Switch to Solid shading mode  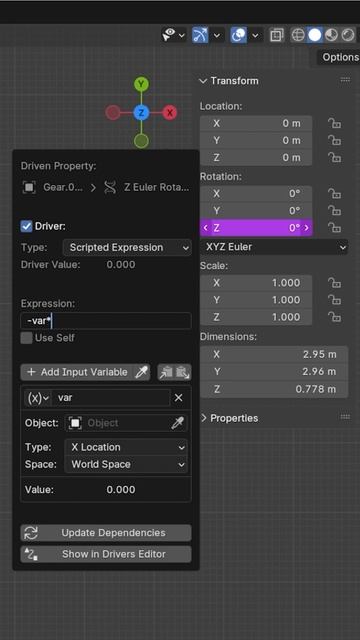click(314, 36)
